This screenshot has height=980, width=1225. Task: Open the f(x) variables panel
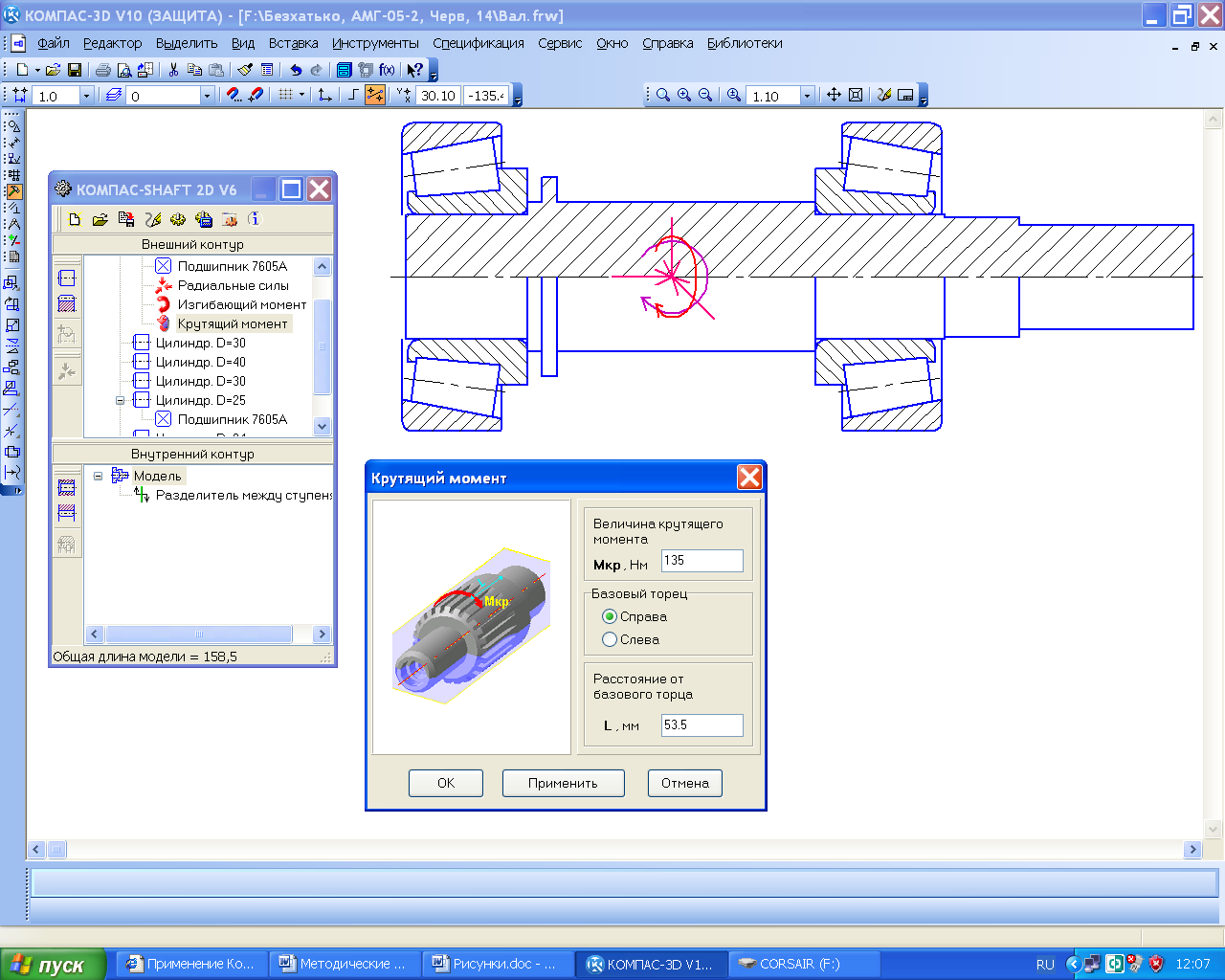coord(387,70)
